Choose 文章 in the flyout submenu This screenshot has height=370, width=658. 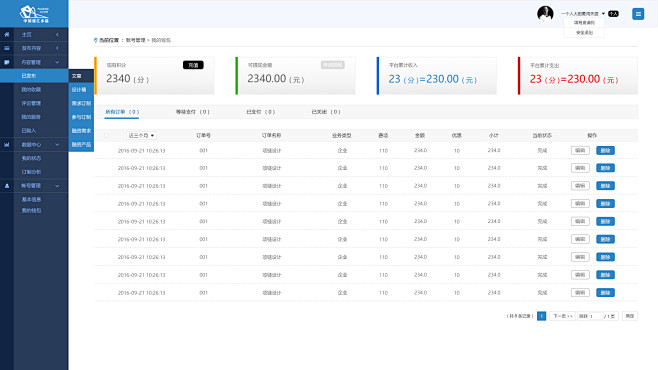coord(81,76)
